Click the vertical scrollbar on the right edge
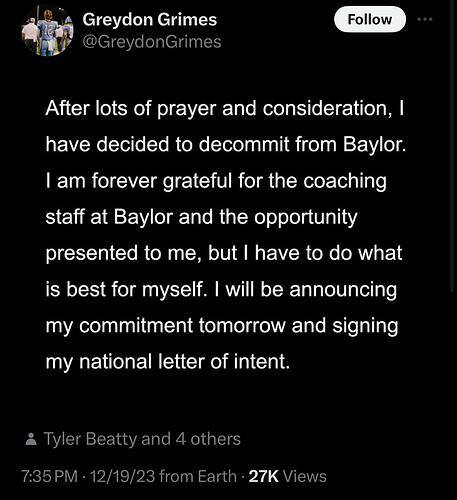The width and height of the screenshot is (457, 500). click(454, 147)
